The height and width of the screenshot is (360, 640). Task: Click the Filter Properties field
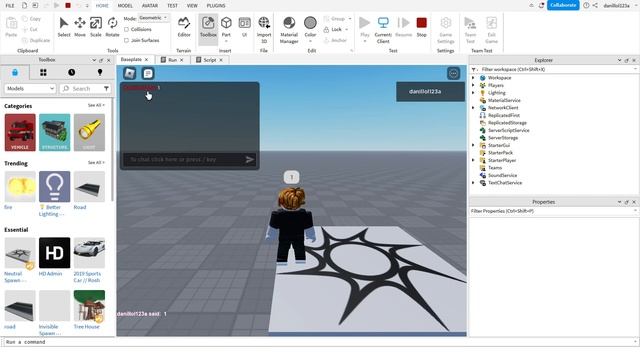pyautogui.click(x=553, y=211)
